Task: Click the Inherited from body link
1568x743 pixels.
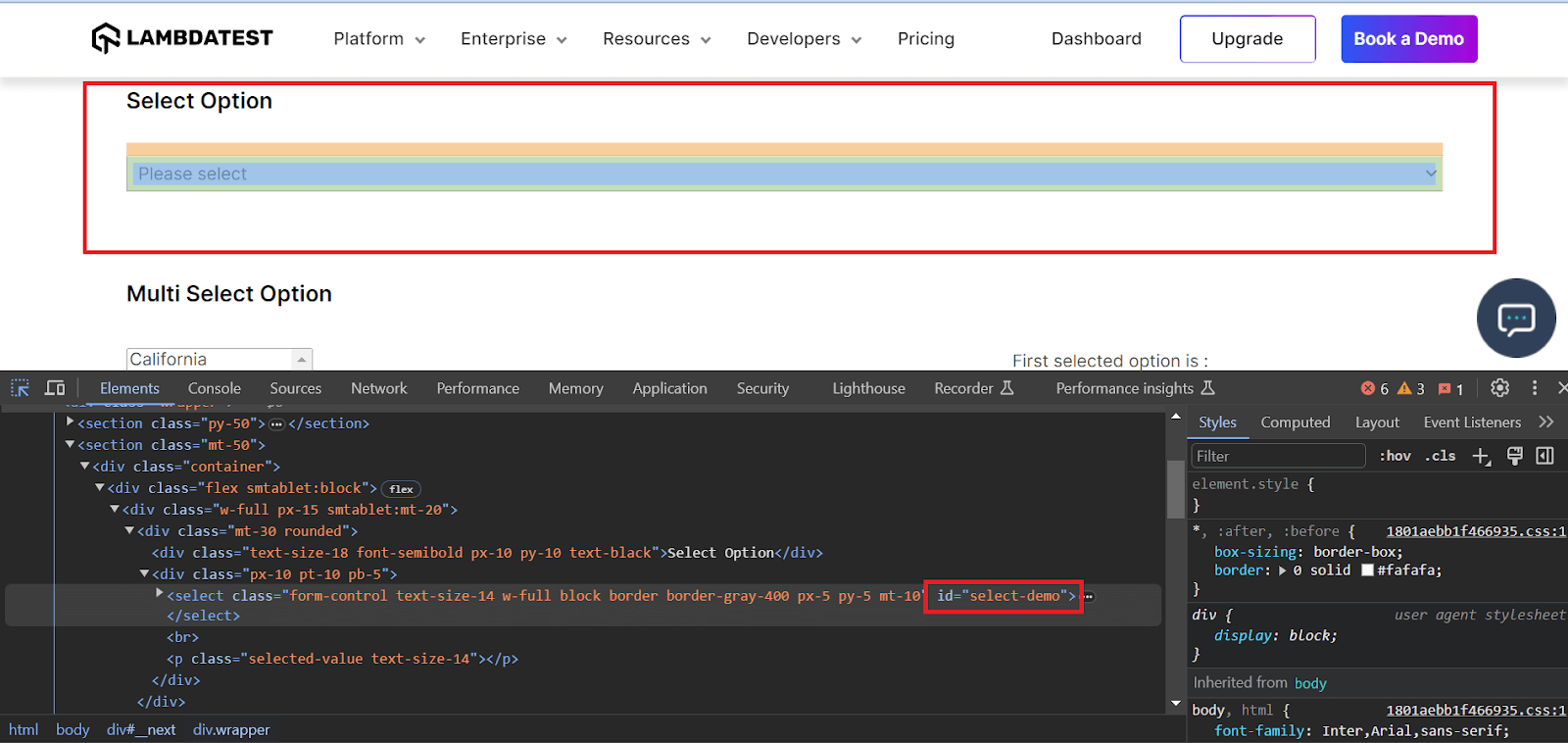Action: tap(1310, 683)
